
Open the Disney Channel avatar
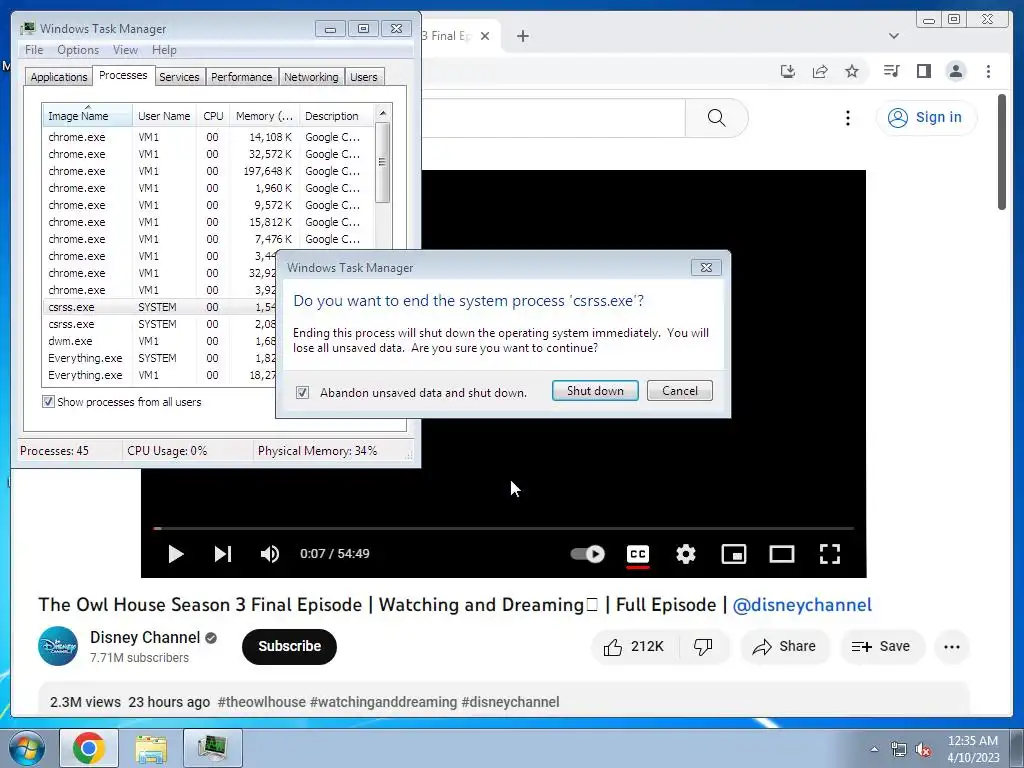click(58, 646)
